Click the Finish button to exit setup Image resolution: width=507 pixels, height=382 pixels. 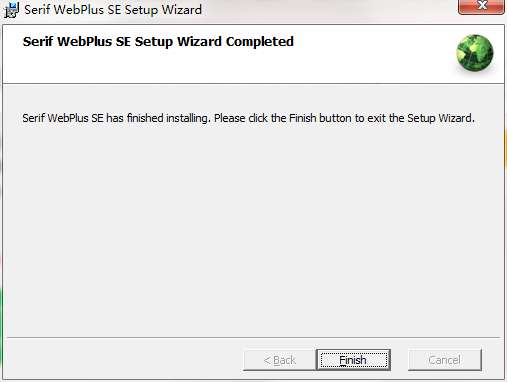click(x=353, y=360)
